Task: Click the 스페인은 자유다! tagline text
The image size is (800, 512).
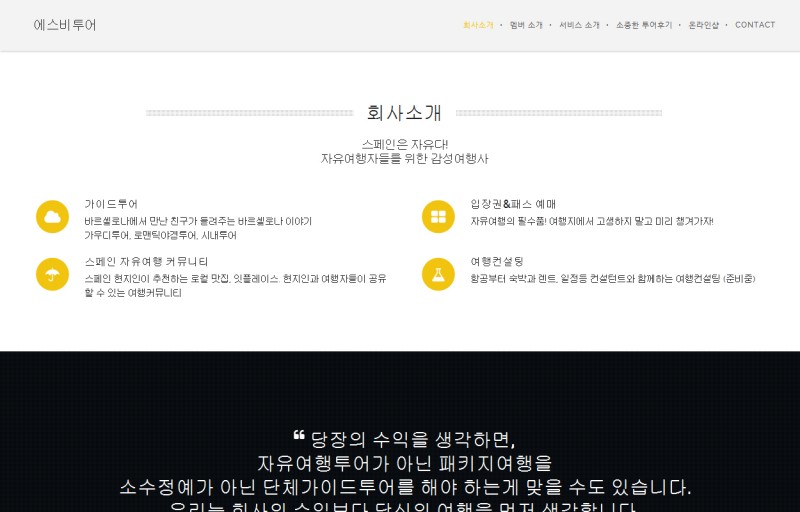Action: coord(404,144)
